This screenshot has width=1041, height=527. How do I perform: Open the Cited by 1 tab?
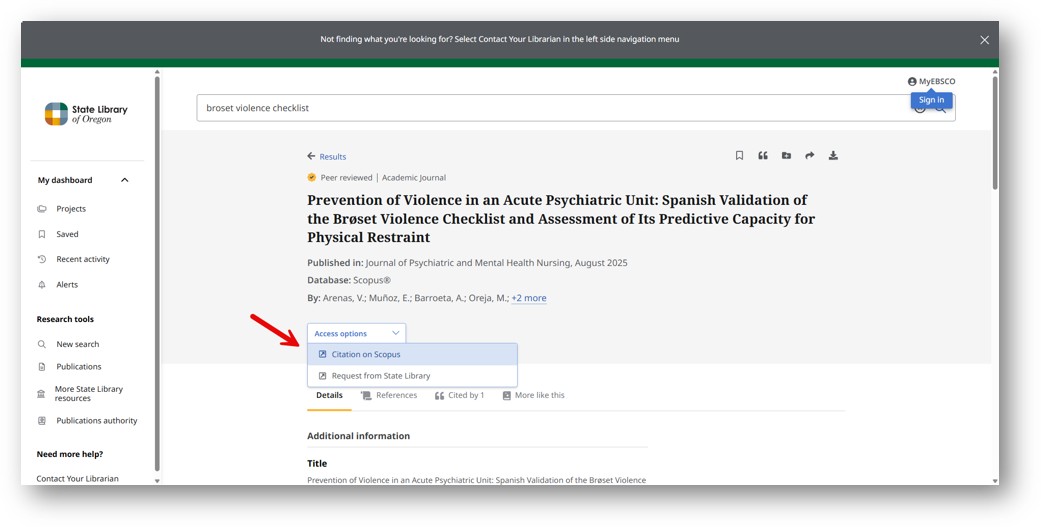[460, 396]
